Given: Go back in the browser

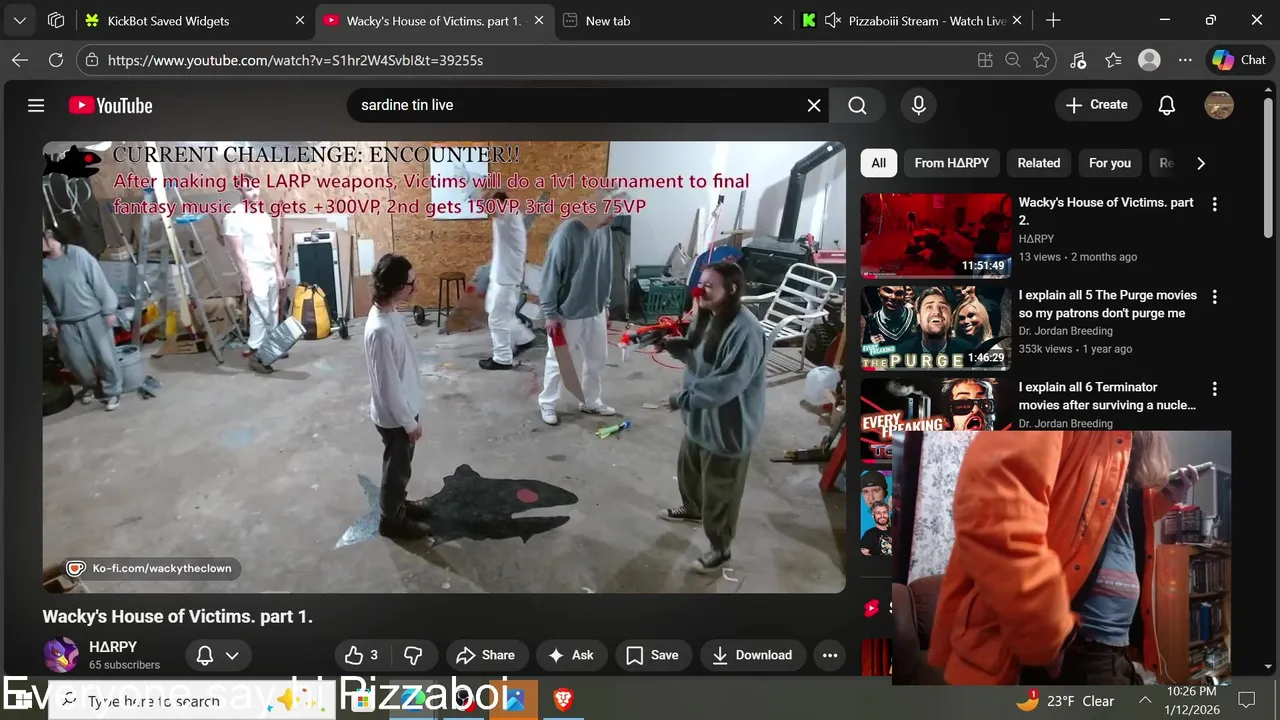Looking at the screenshot, I should click(x=20, y=60).
